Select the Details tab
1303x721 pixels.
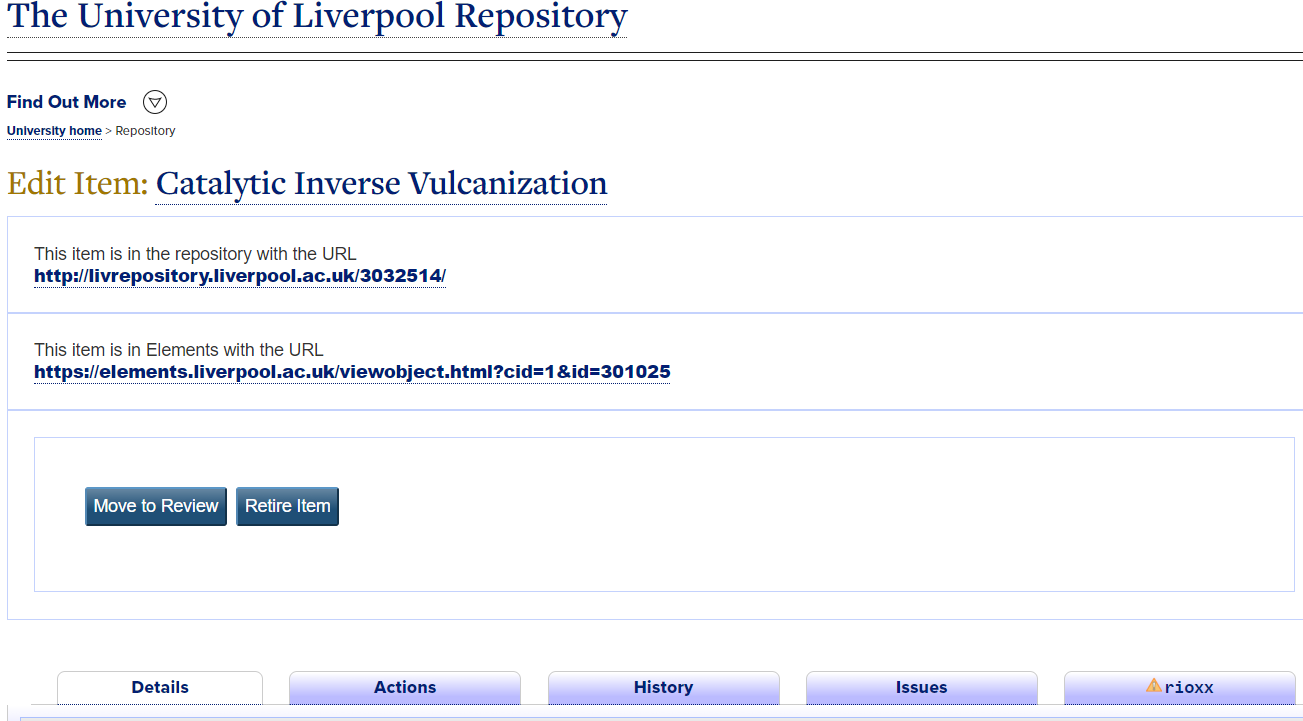tap(160, 688)
